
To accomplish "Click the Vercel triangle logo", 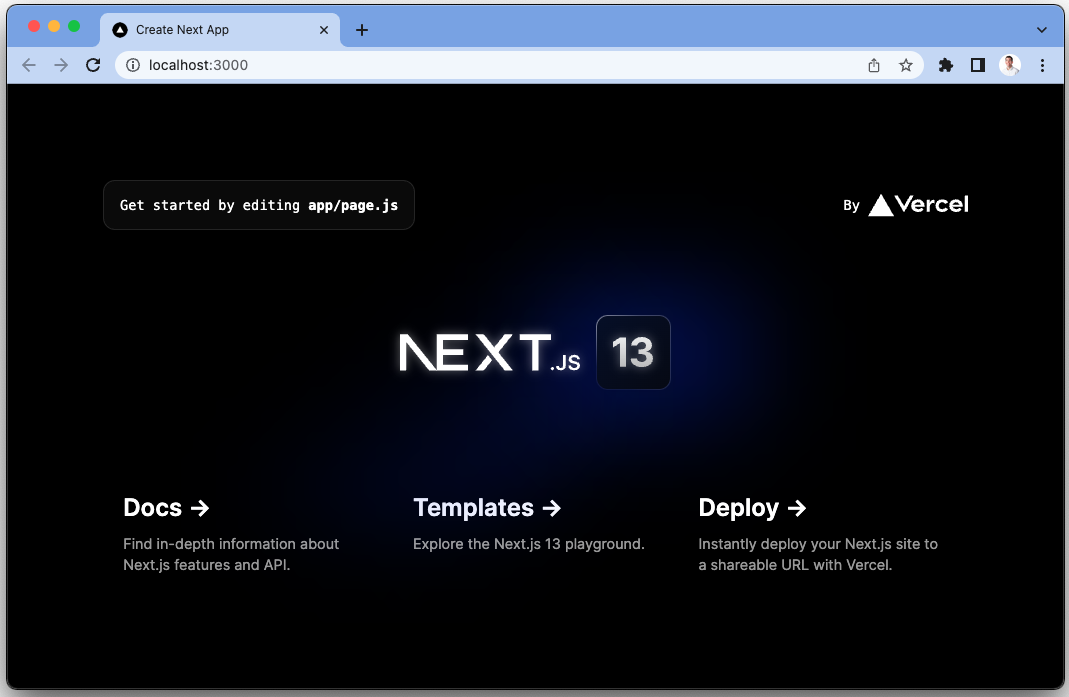I will pos(881,204).
